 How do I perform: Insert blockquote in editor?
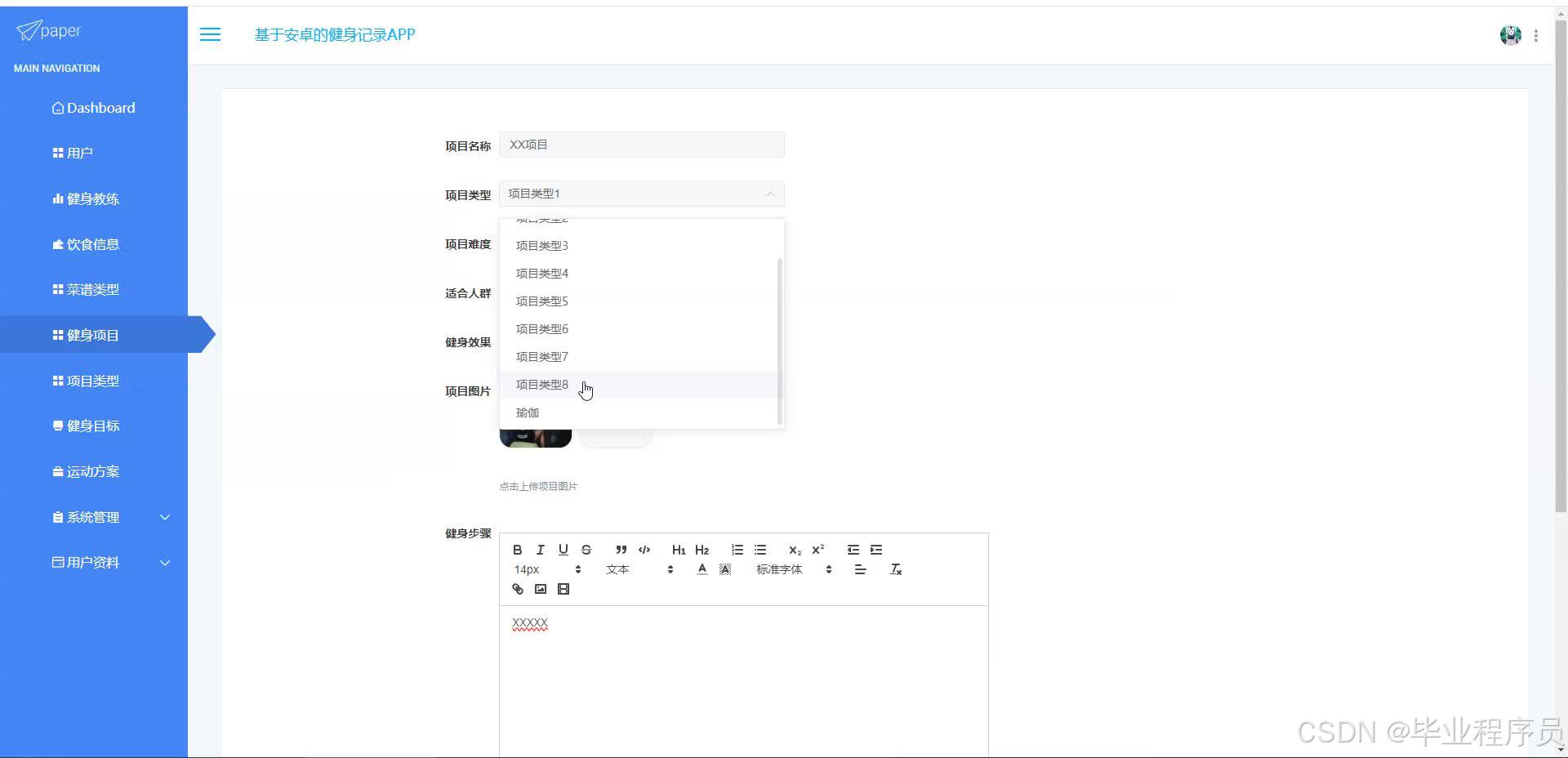coord(621,550)
